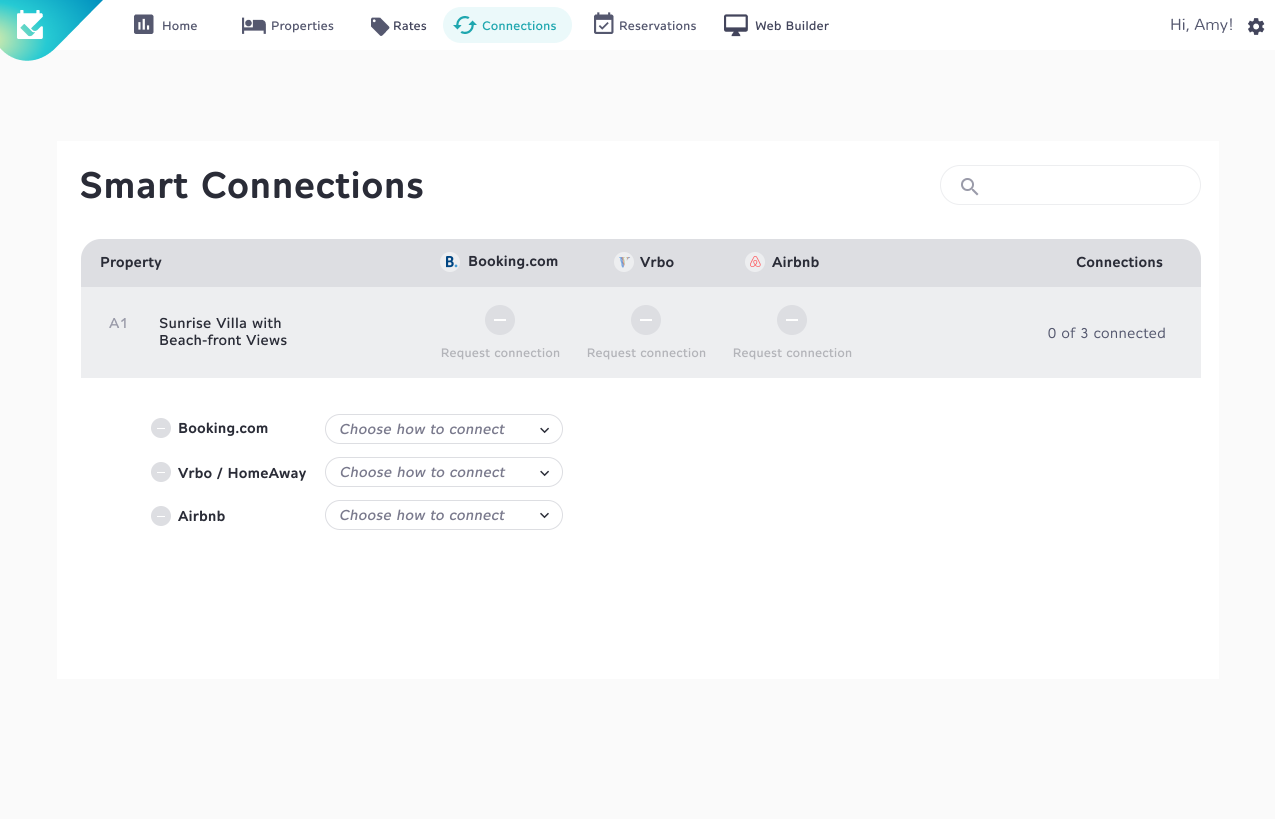The image size is (1275, 819).
Task: Switch to the Web Builder tab
Action: pos(777,25)
